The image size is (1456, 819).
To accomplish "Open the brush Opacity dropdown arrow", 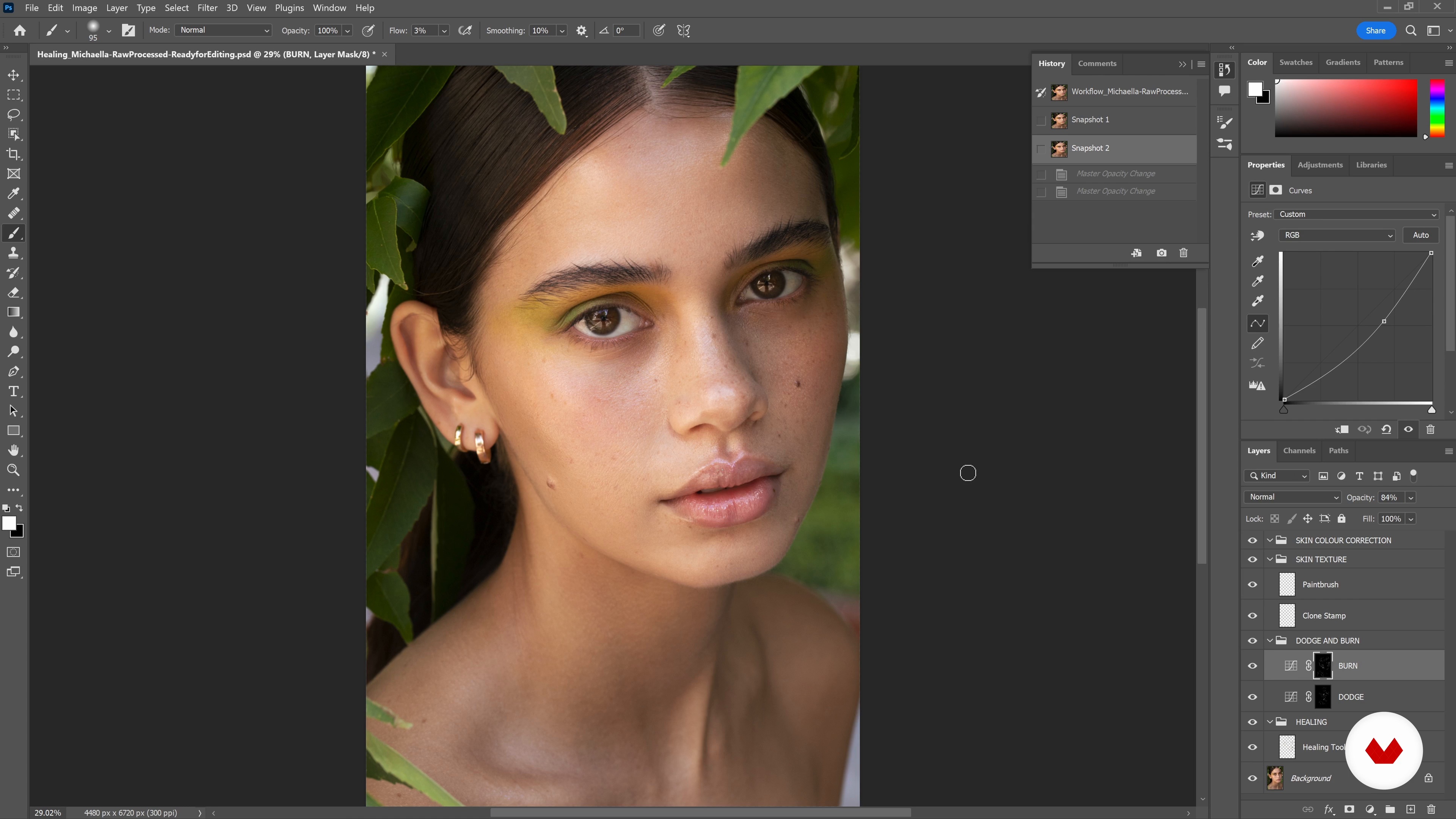I will [x=348, y=30].
